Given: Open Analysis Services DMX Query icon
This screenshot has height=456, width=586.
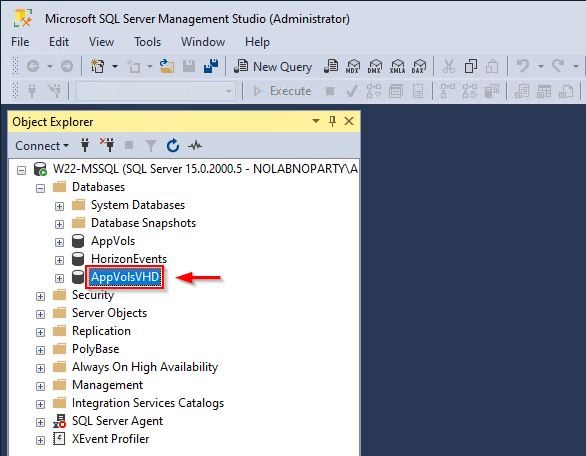Looking at the screenshot, I should click(374, 67).
